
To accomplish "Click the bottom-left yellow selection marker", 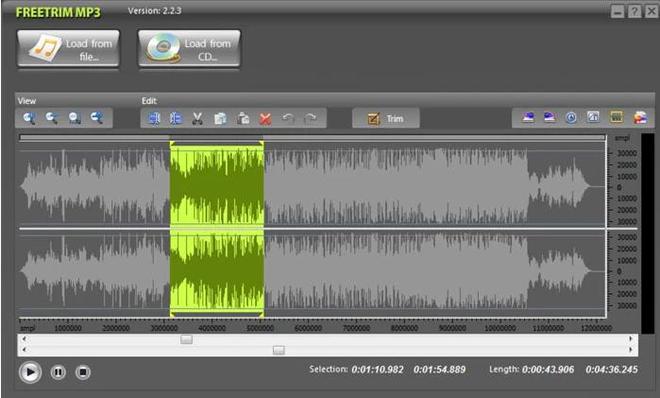I will [x=172, y=314].
